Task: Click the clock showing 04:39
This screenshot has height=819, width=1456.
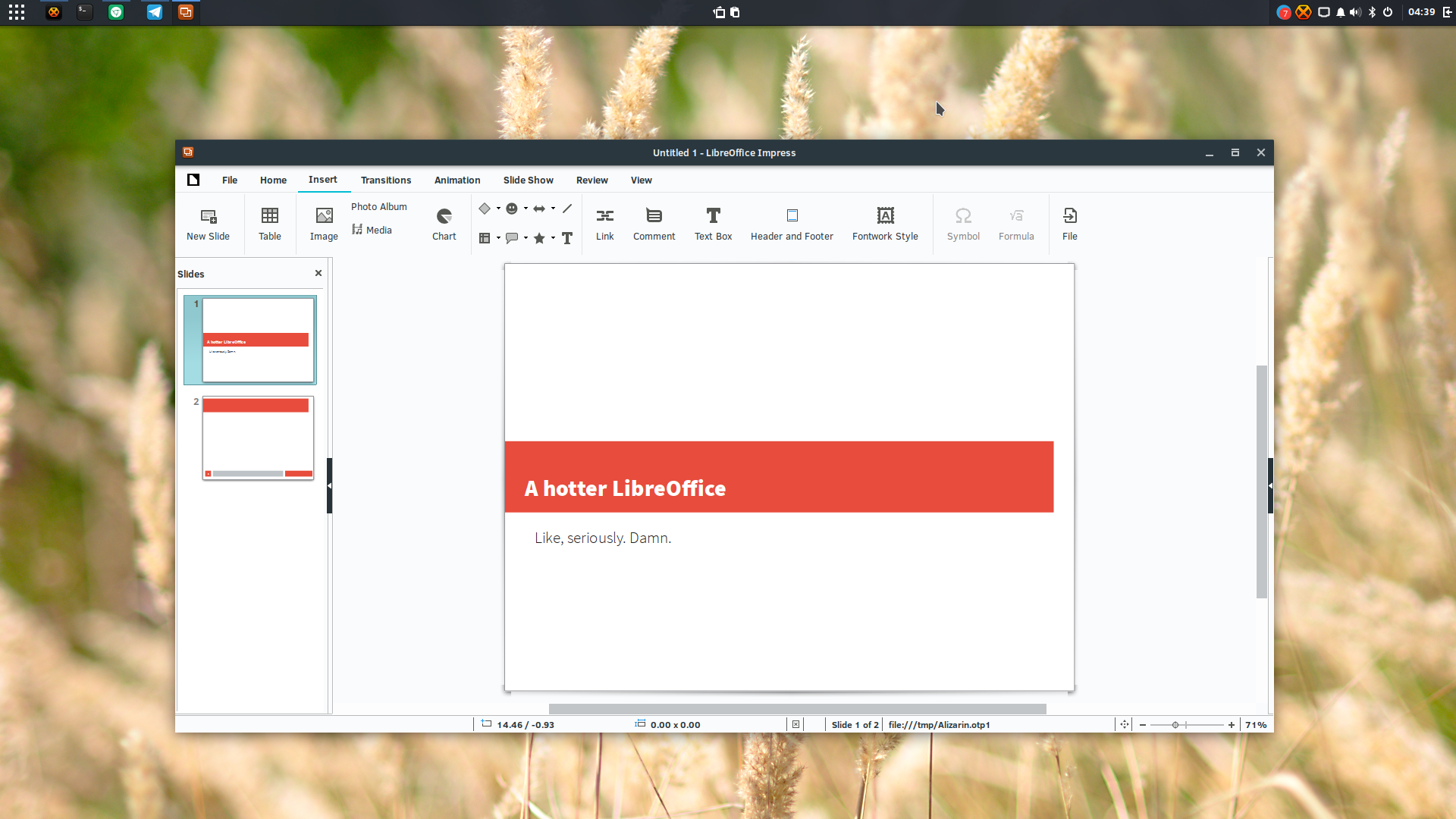Action: (x=1422, y=12)
